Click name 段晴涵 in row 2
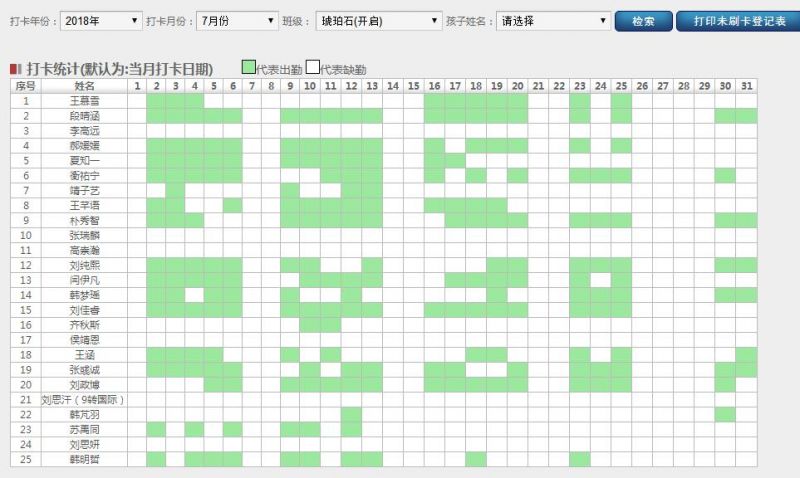 point(84,116)
